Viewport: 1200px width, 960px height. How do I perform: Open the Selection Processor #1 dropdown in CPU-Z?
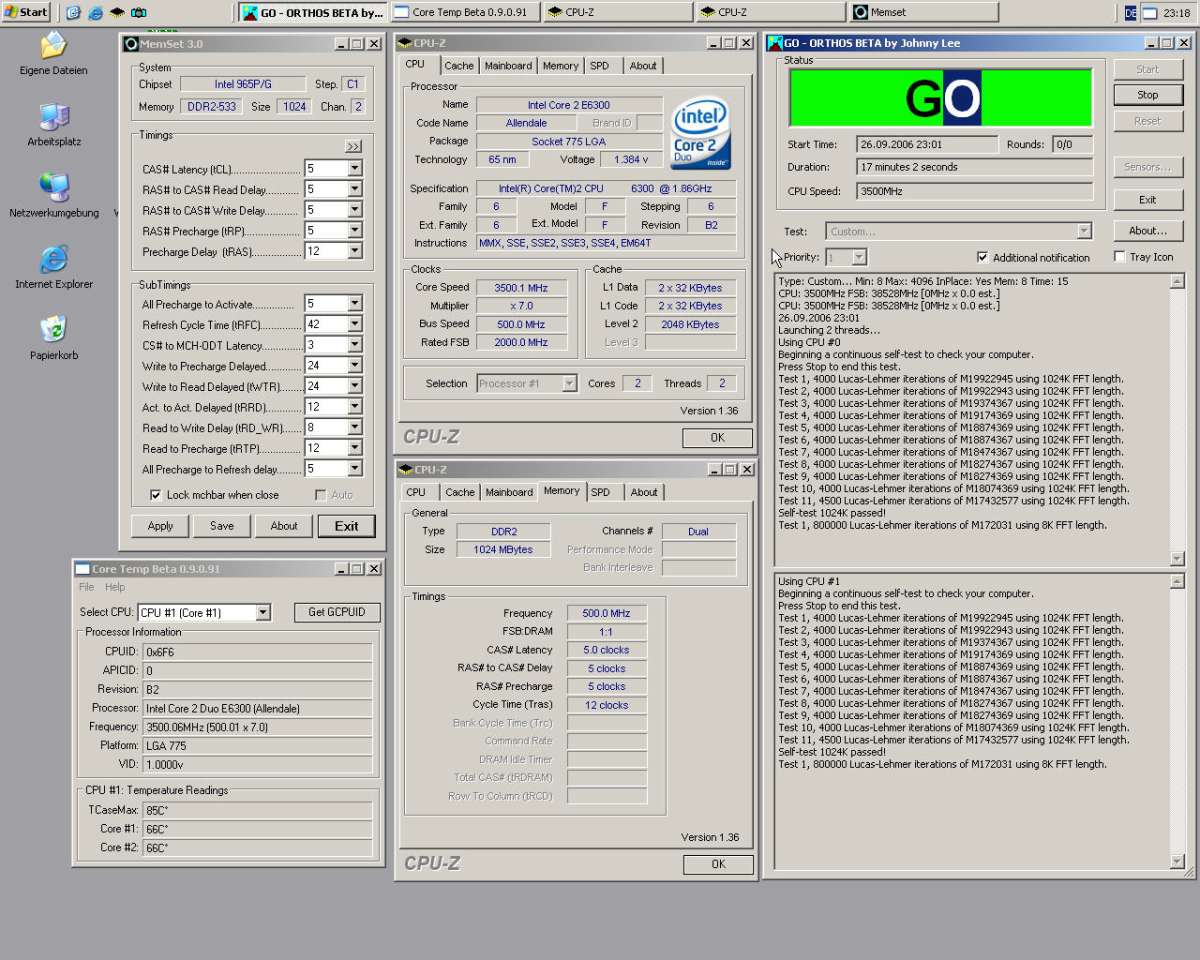[x=569, y=383]
